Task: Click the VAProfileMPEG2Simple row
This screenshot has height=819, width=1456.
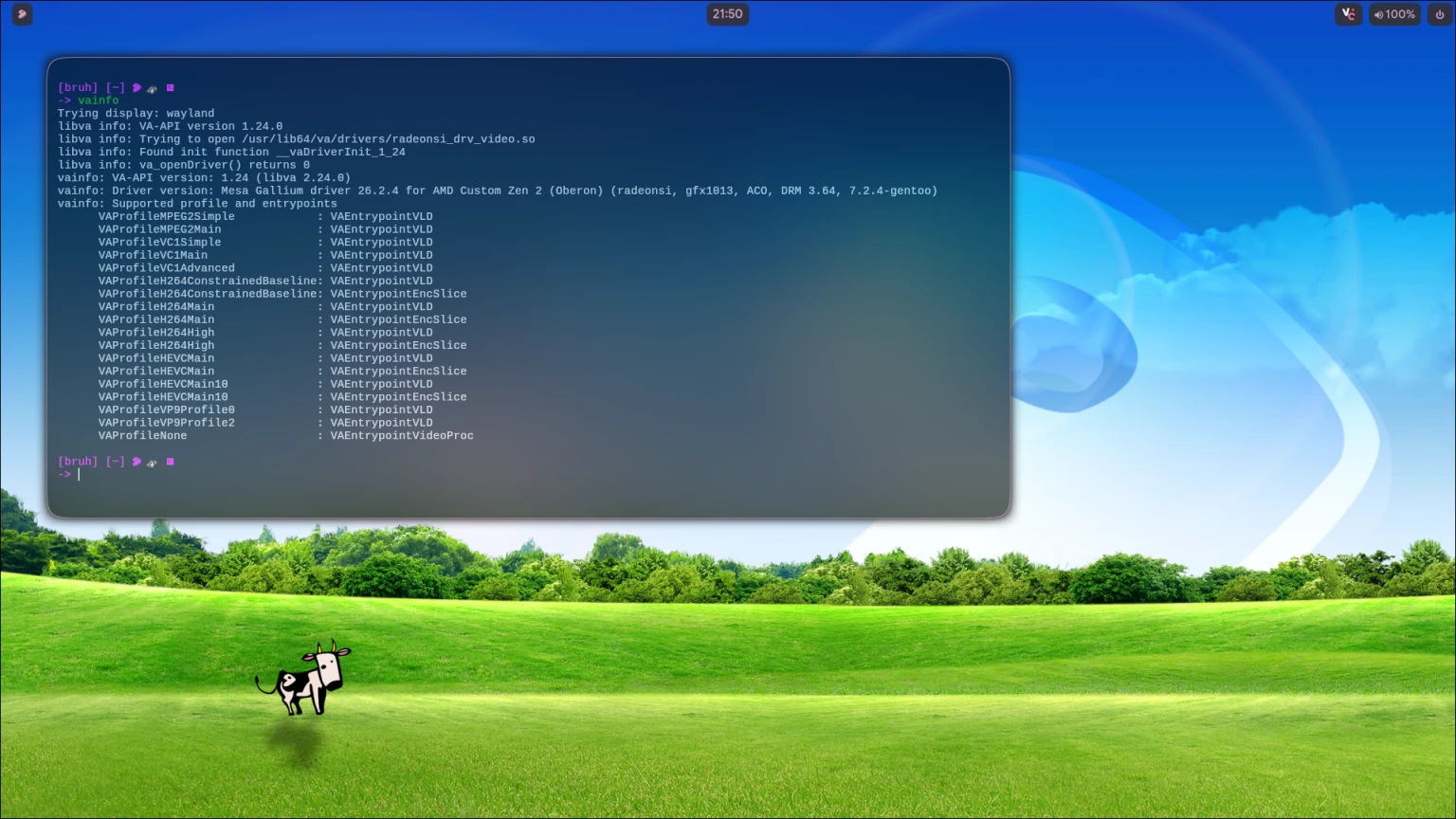Action: (265, 216)
